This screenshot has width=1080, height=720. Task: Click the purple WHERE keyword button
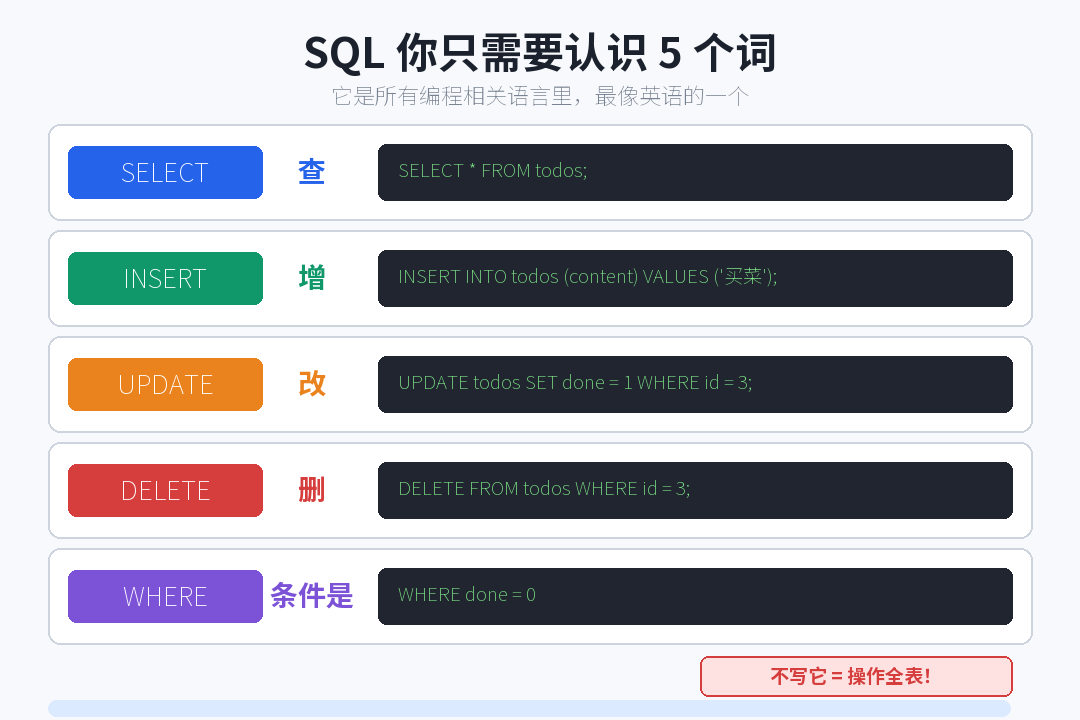pos(165,597)
